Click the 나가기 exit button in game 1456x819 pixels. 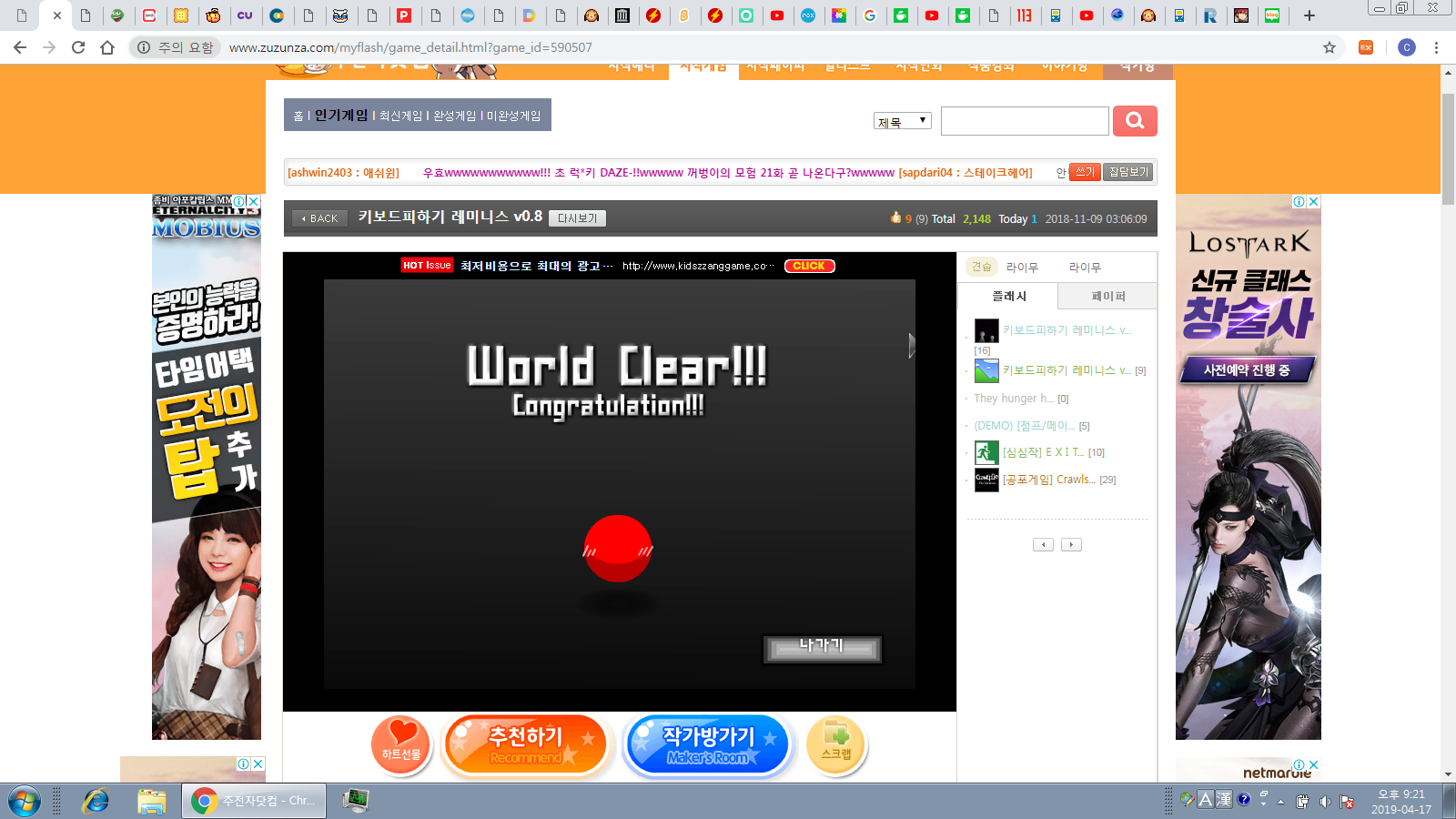[822, 649]
